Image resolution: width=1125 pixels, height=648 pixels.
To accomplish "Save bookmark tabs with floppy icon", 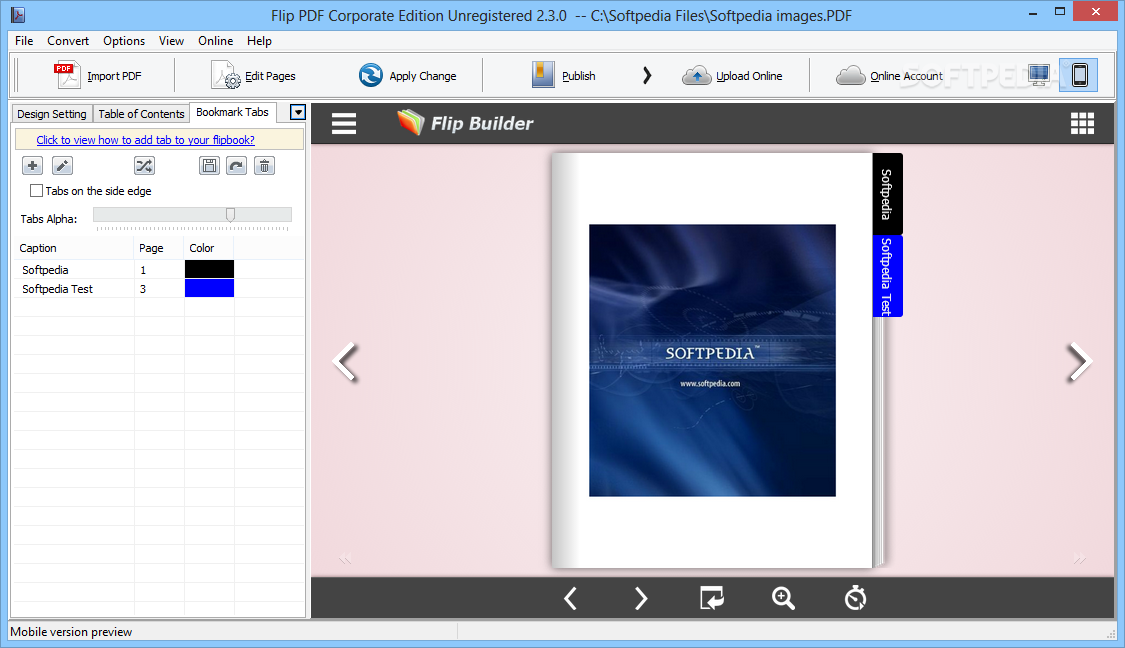I will 210,166.
